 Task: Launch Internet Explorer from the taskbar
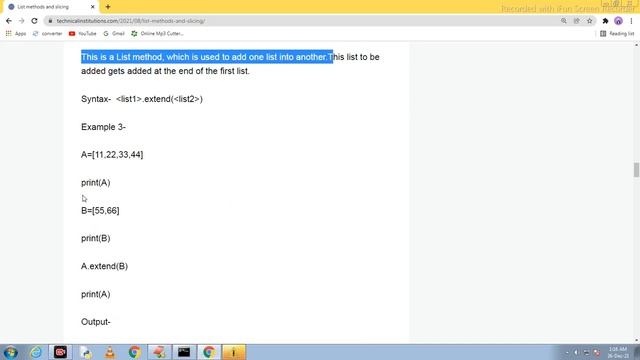tap(36, 352)
